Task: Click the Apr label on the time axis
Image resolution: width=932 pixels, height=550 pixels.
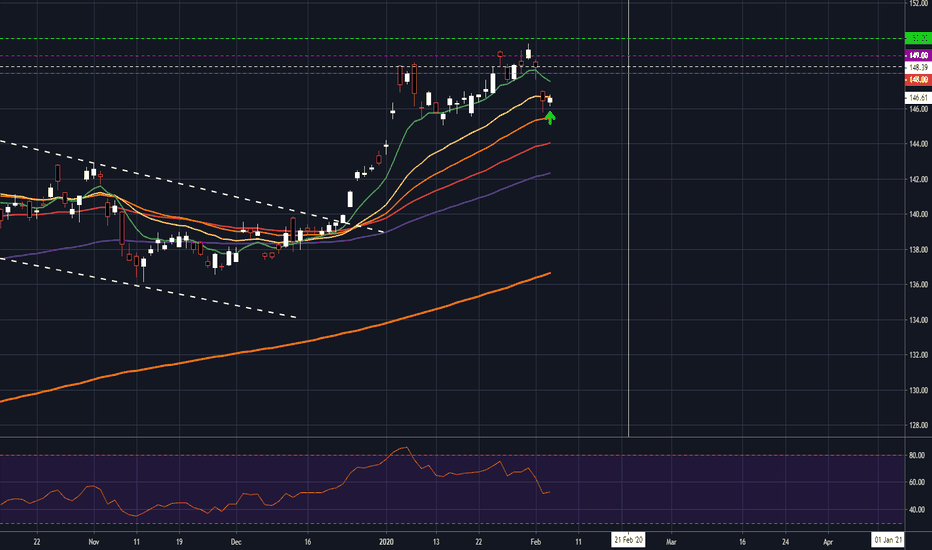Action: click(x=827, y=542)
